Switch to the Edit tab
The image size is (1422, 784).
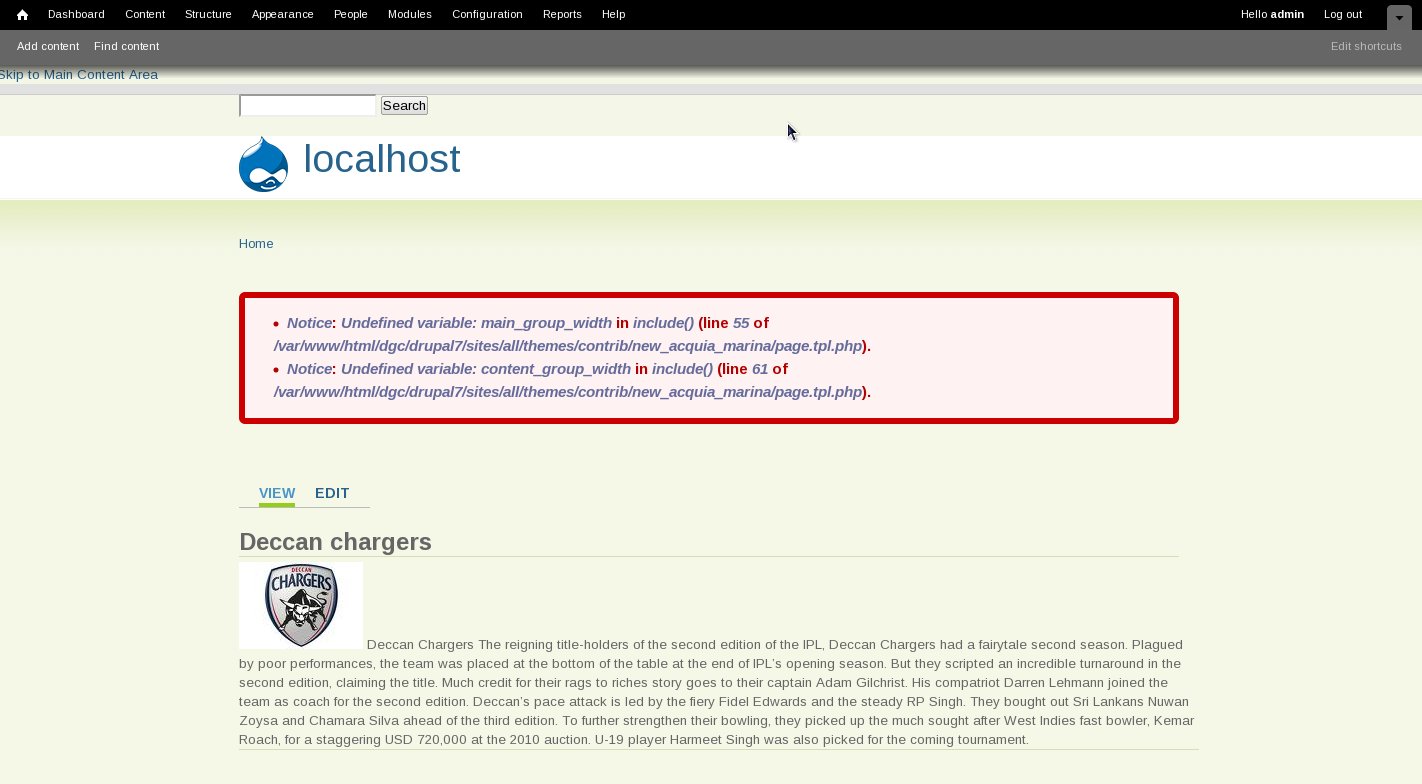click(332, 493)
